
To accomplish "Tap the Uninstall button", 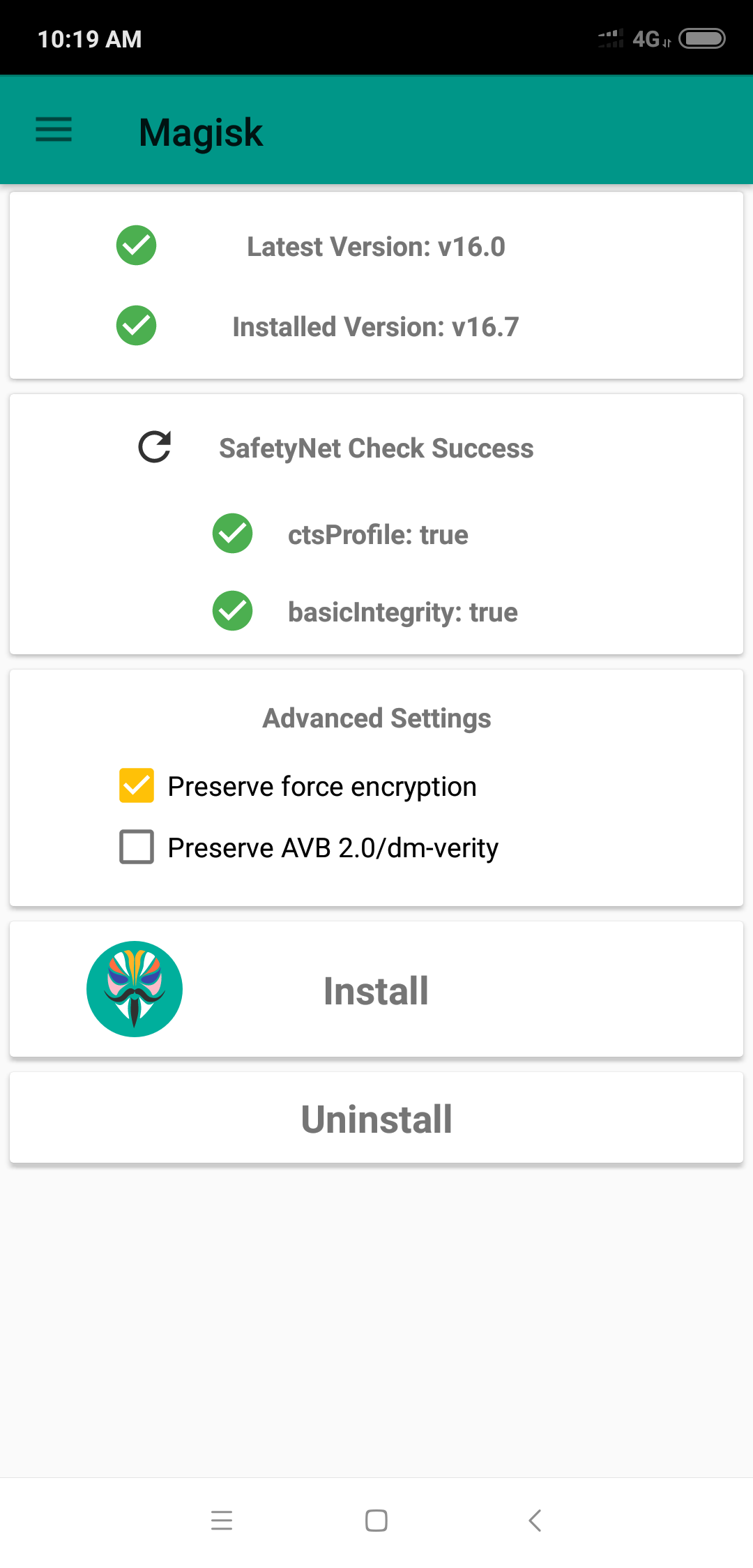I will coord(376,1118).
